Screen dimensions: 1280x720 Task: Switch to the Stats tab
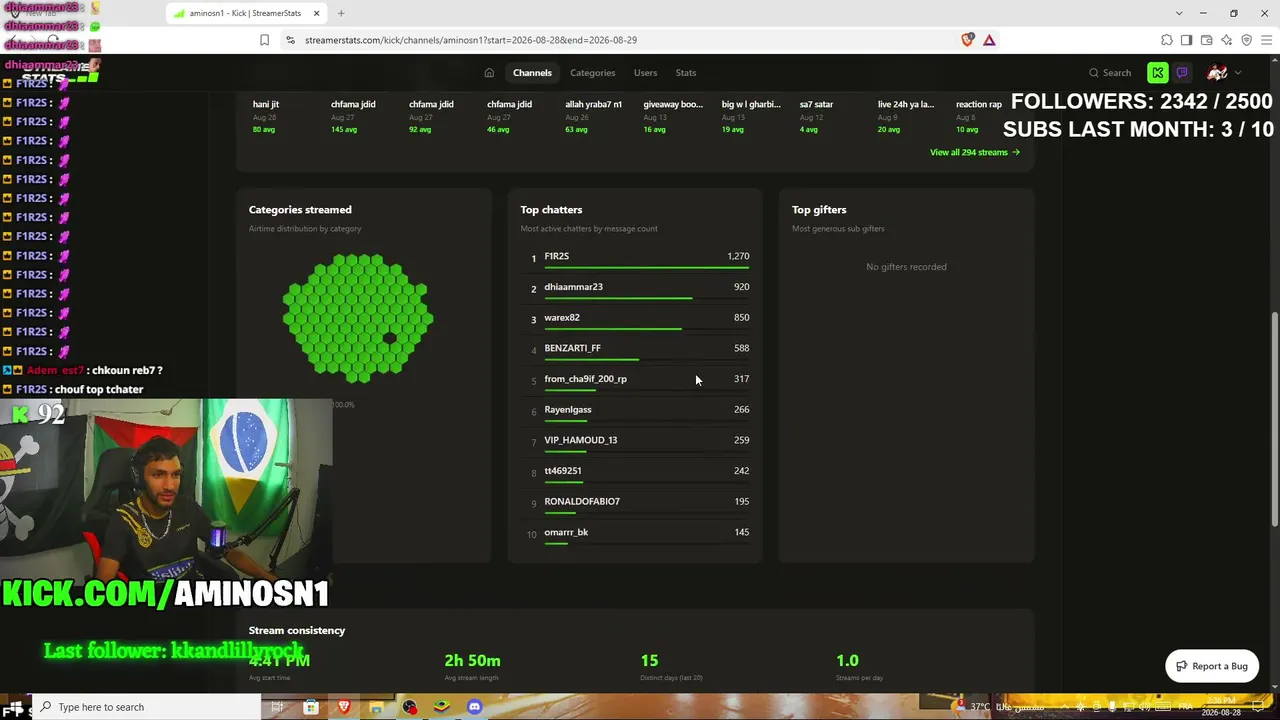pyautogui.click(x=686, y=73)
